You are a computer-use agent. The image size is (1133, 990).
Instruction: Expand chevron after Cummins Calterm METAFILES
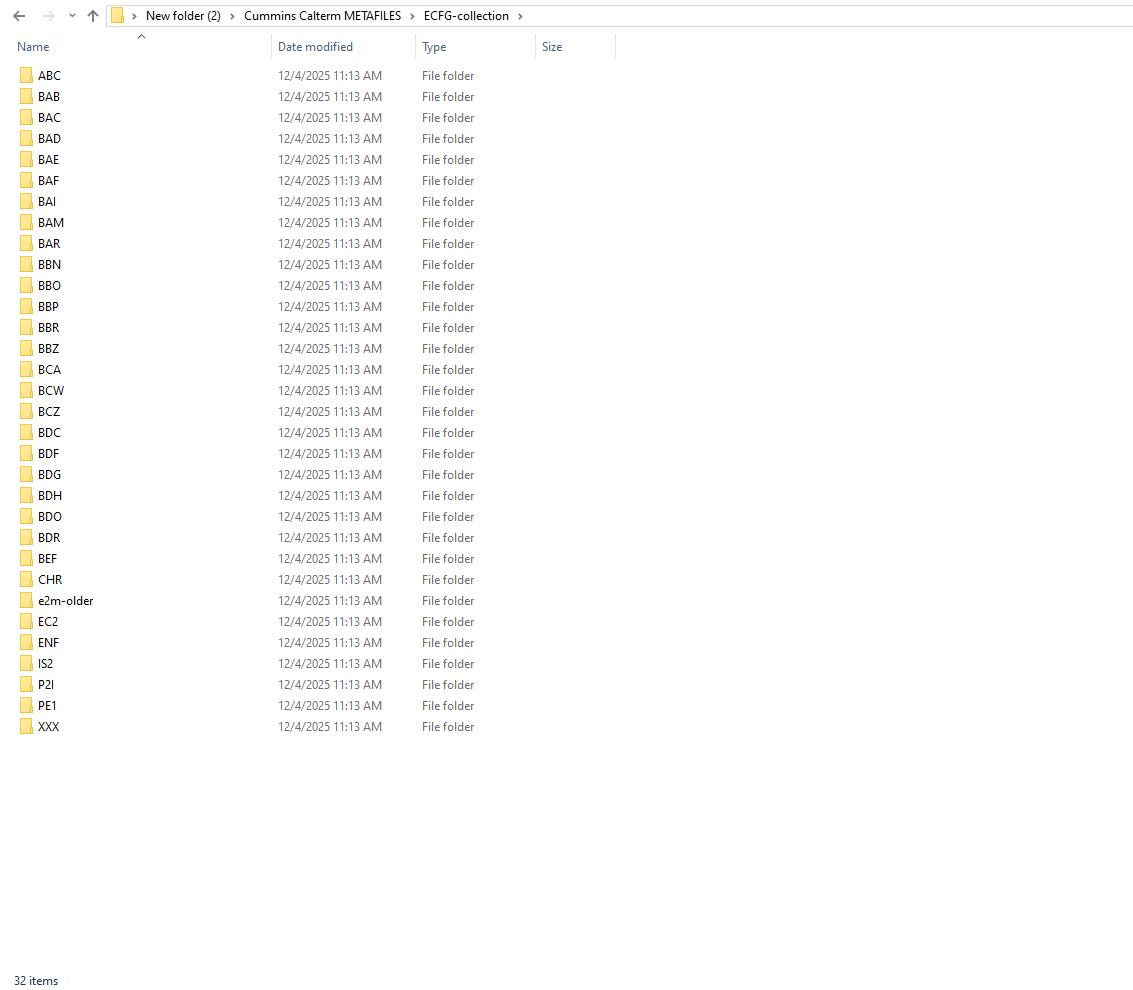point(413,16)
